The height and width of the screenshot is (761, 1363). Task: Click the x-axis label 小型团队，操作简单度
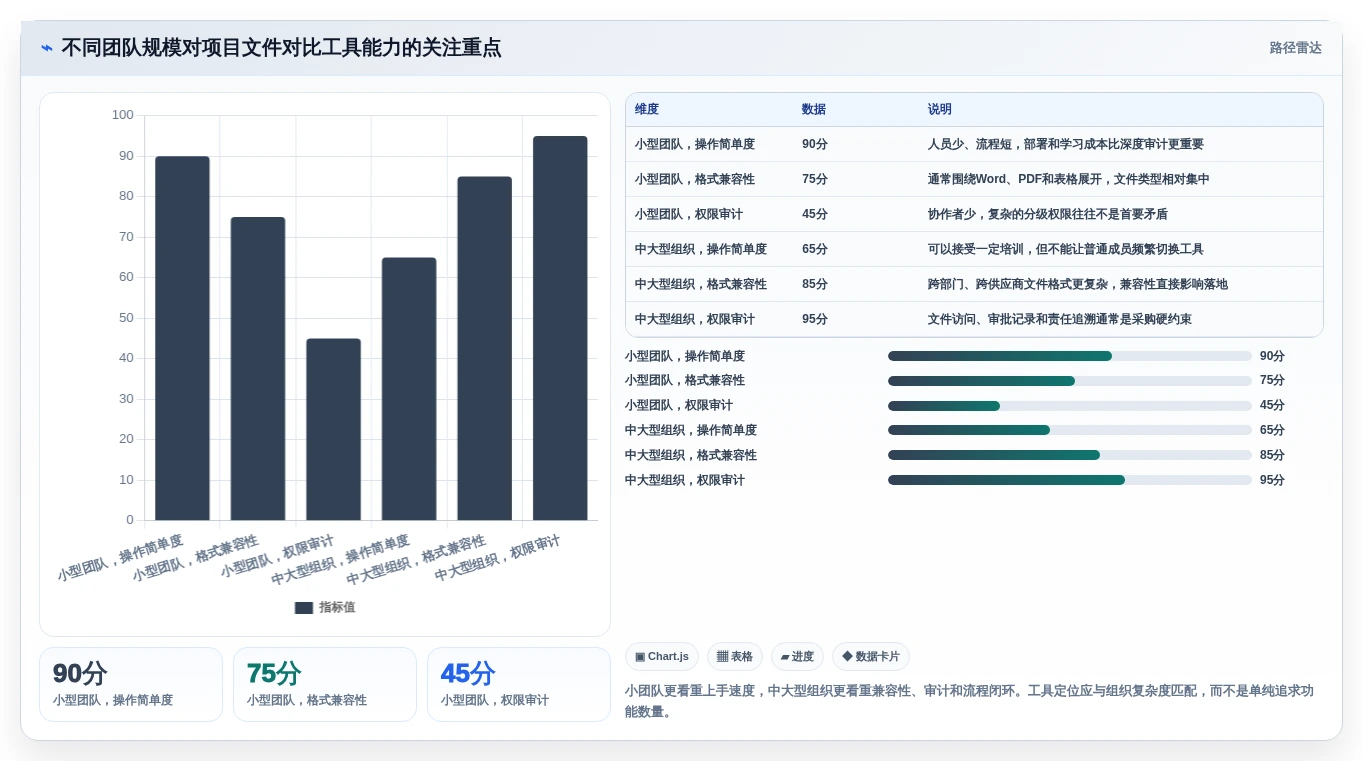coord(120,558)
